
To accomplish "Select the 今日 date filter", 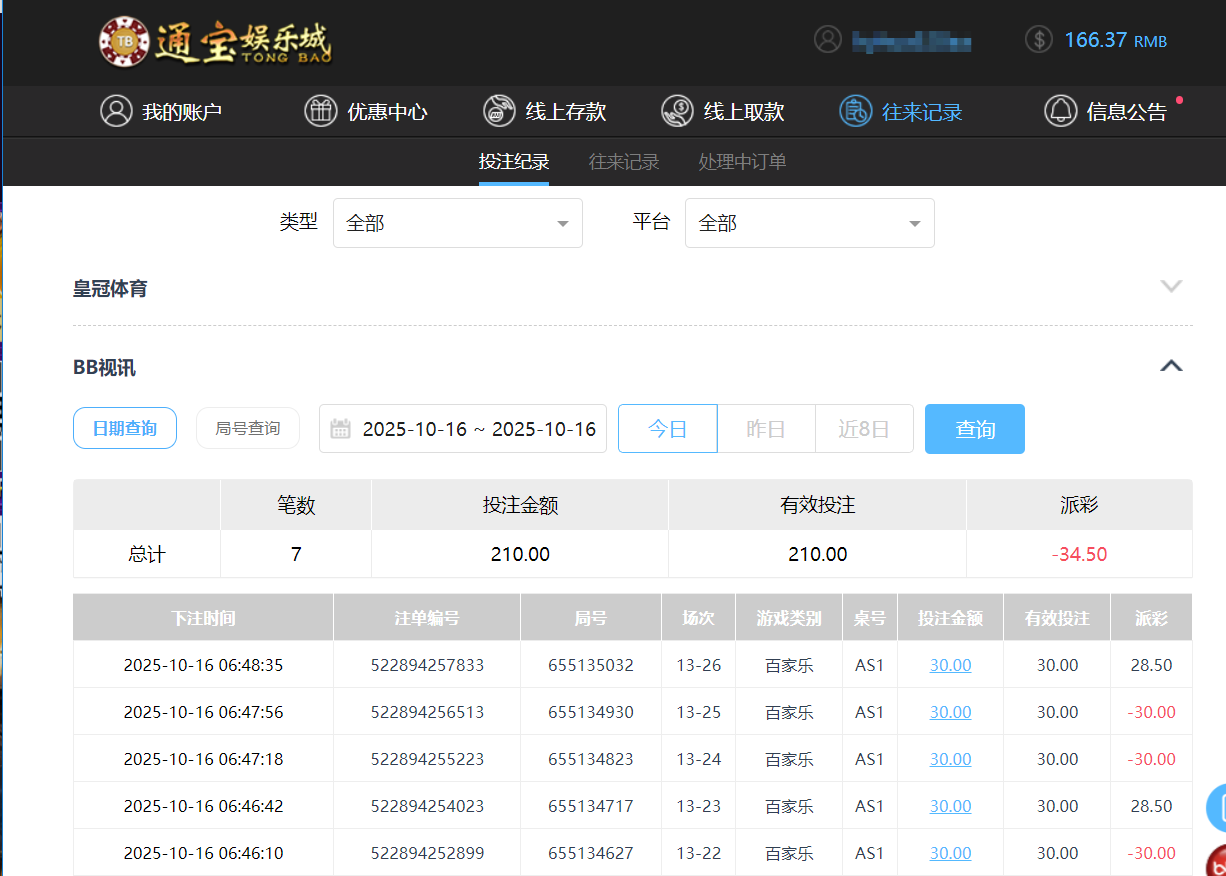I will pos(667,428).
